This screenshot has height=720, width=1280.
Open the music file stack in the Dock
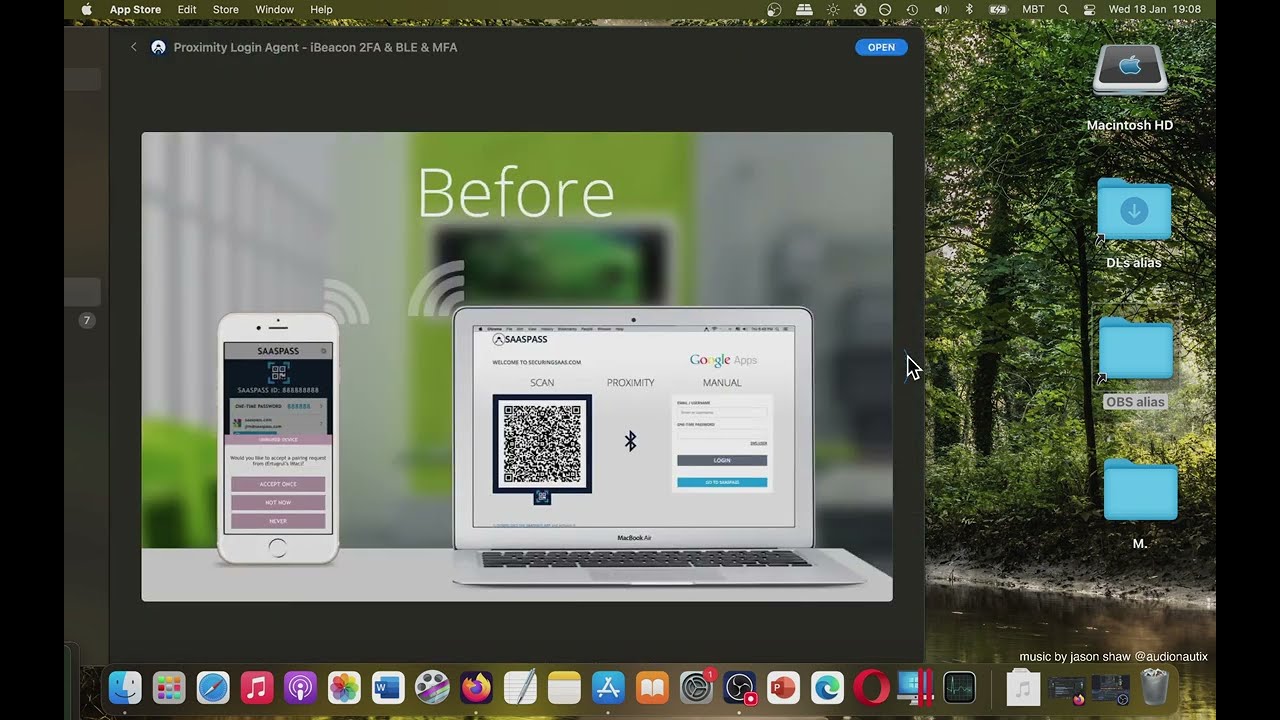[x=1022, y=687]
